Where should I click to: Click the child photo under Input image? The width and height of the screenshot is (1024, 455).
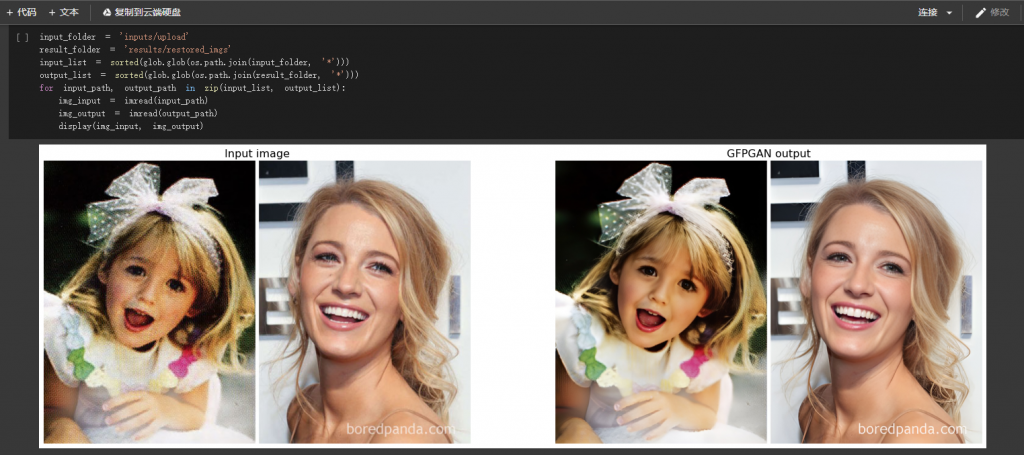click(x=150, y=302)
